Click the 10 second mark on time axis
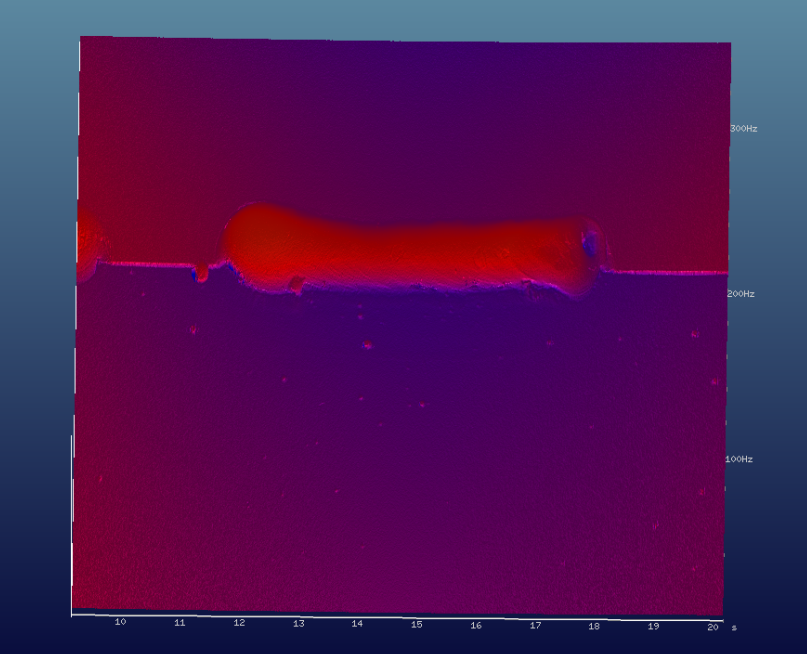The height and width of the screenshot is (654, 807). click(120, 622)
